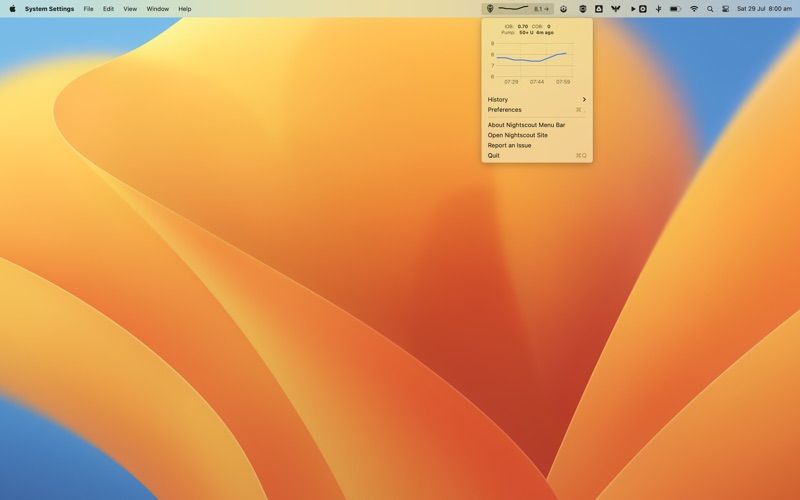800x500 pixels.
Task: Choose Preferences in Nightscout menu
Action: tap(537, 110)
